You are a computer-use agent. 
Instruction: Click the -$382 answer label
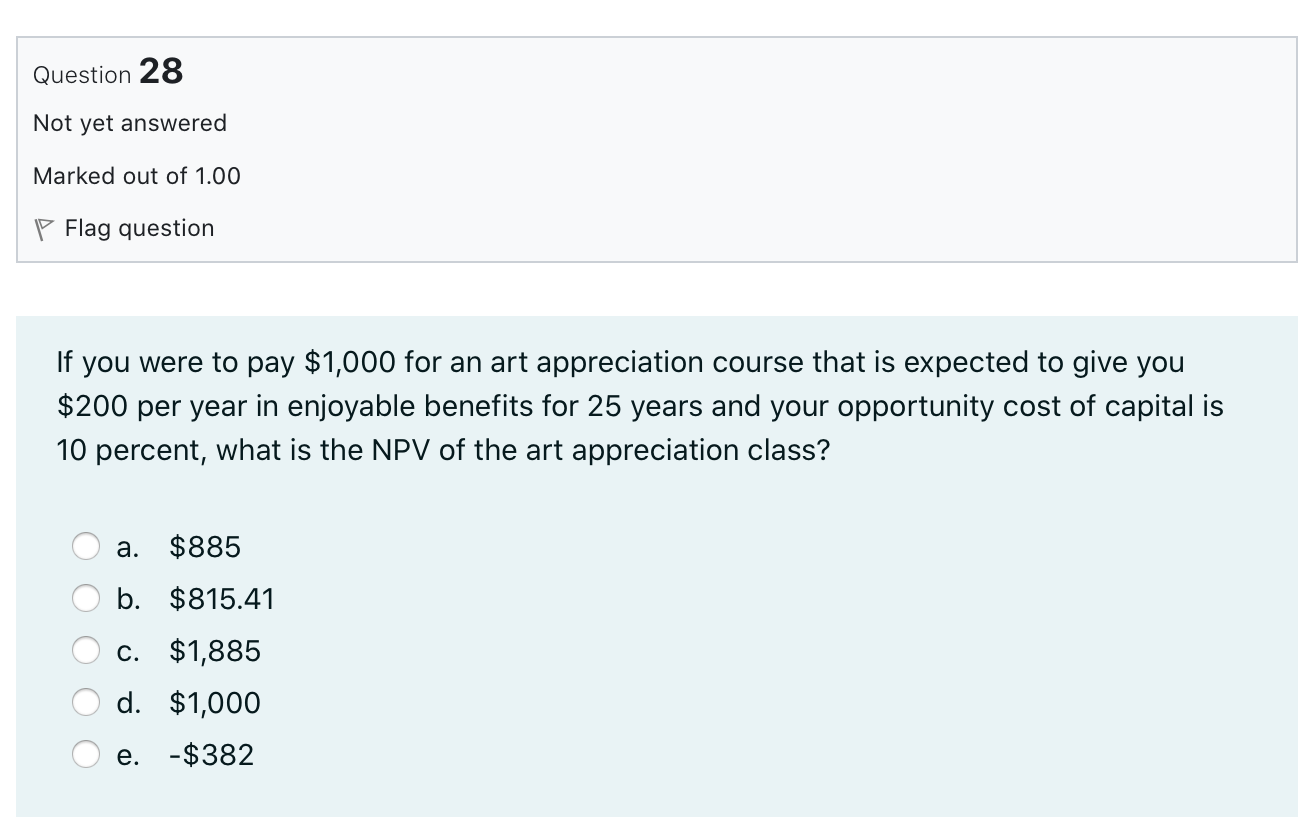pos(211,755)
